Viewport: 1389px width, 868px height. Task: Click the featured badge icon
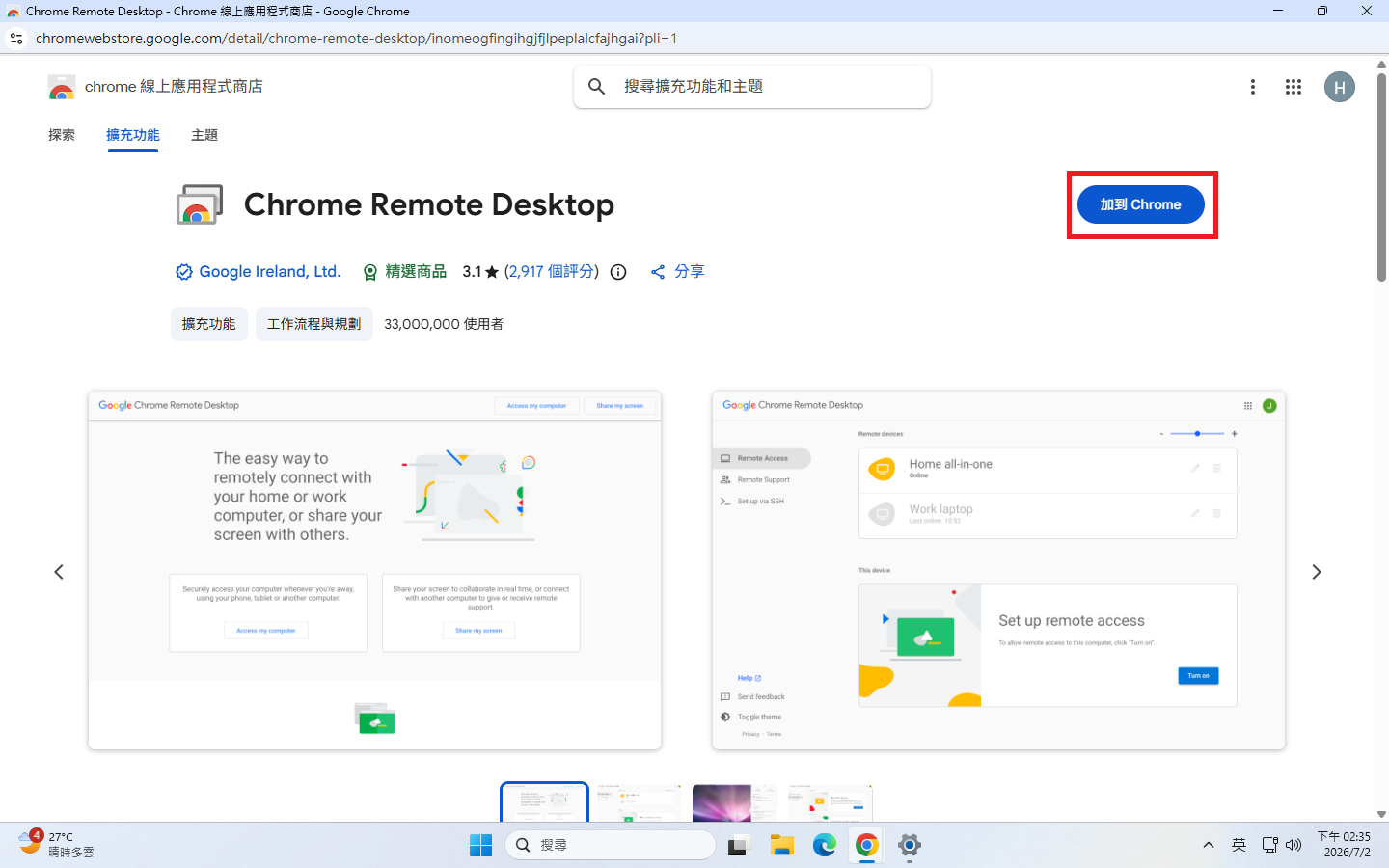369,272
